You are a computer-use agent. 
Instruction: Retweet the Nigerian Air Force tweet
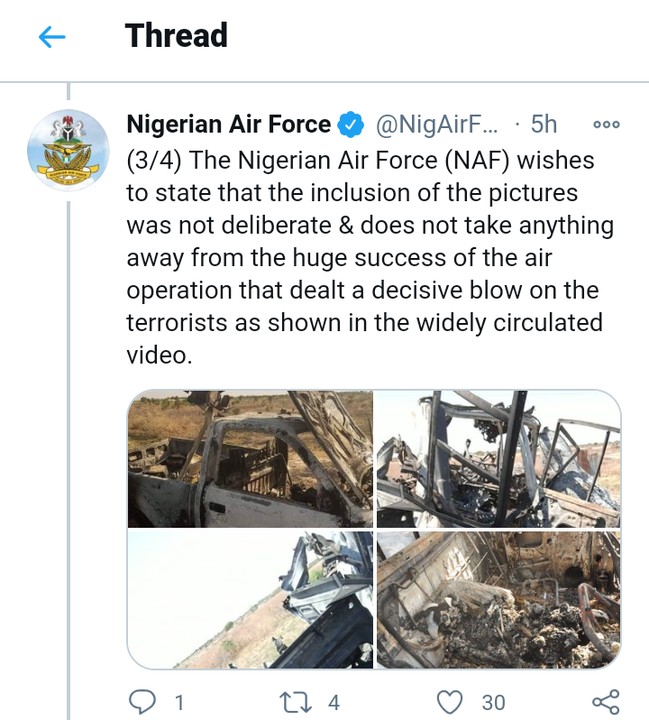point(294,701)
